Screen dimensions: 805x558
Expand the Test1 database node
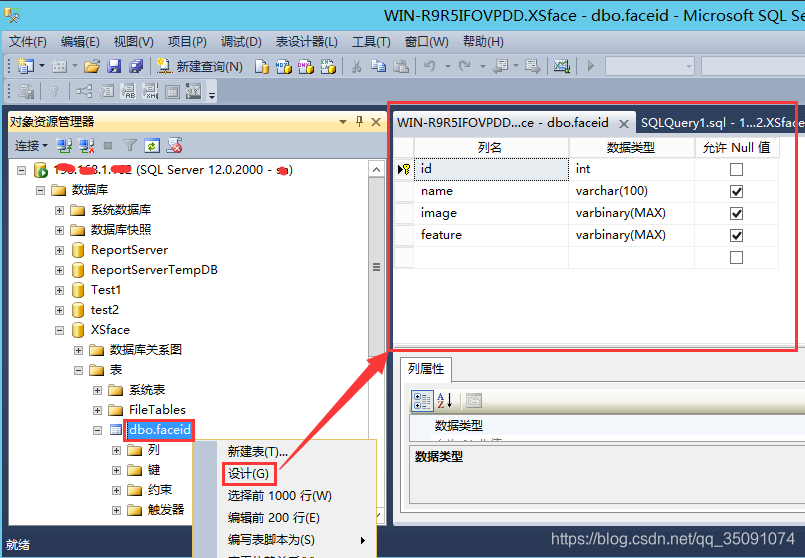pos(60,291)
